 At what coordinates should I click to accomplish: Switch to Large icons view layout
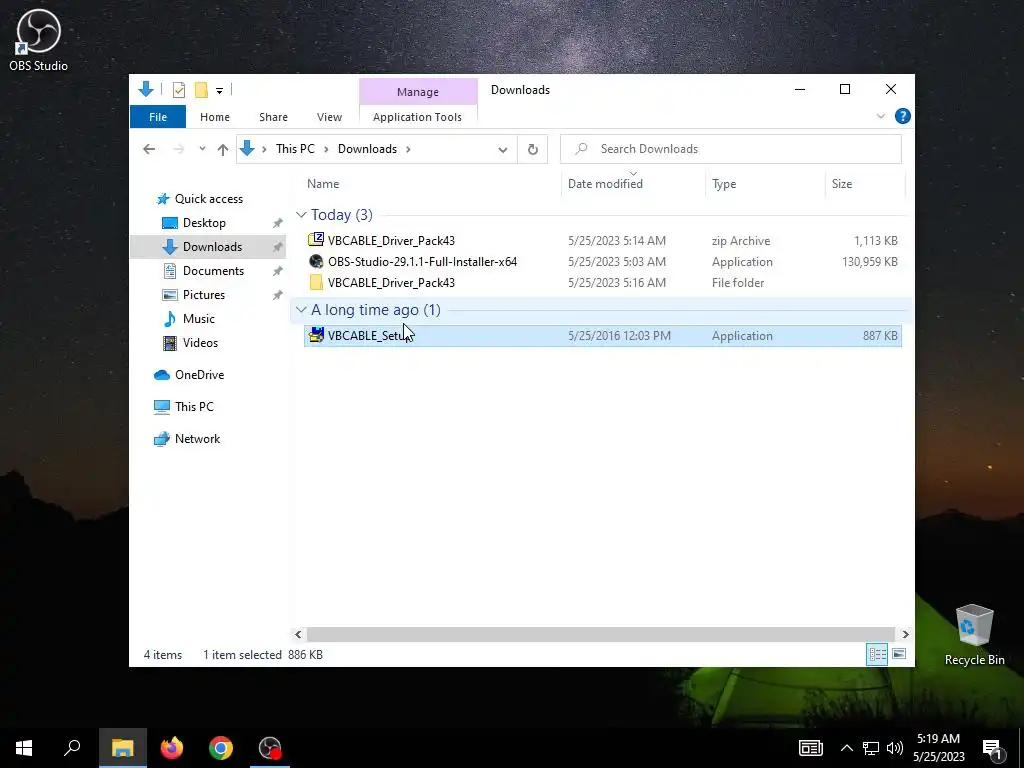[x=899, y=654]
